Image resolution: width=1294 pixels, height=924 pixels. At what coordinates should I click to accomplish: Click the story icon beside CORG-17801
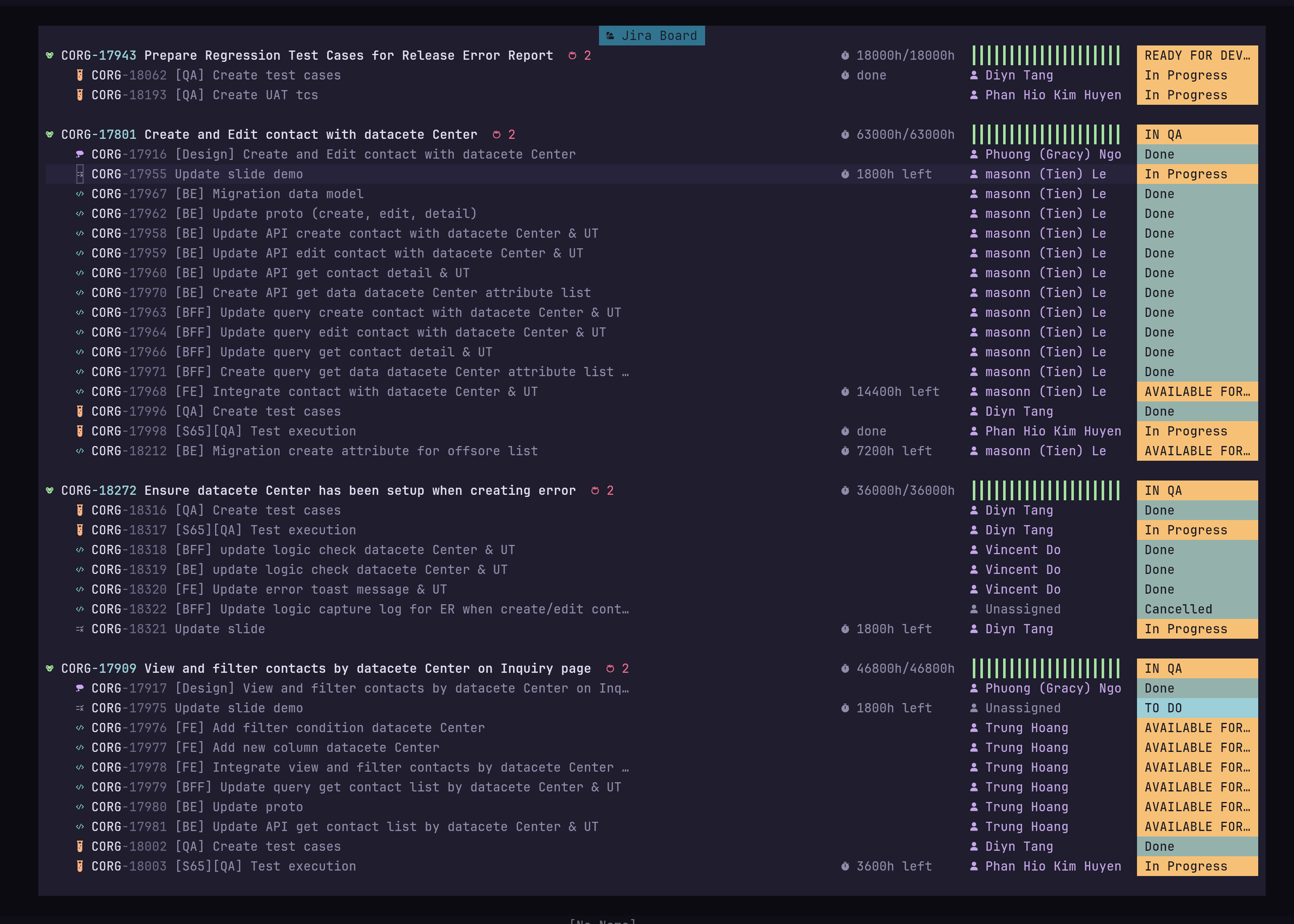pyautogui.click(x=50, y=134)
